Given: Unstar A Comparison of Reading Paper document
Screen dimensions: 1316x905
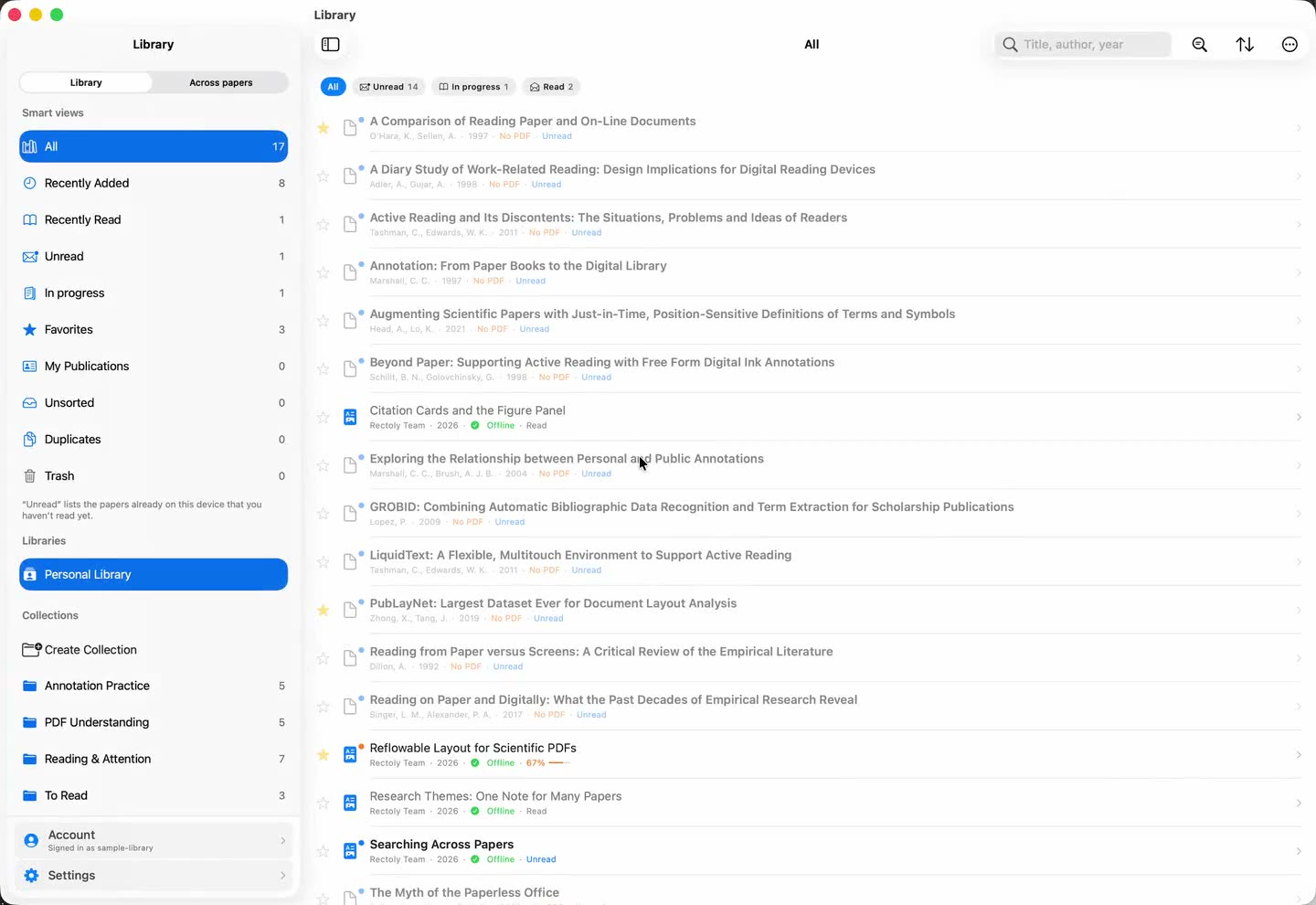Looking at the screenshot, I should (x=323, y=128).
